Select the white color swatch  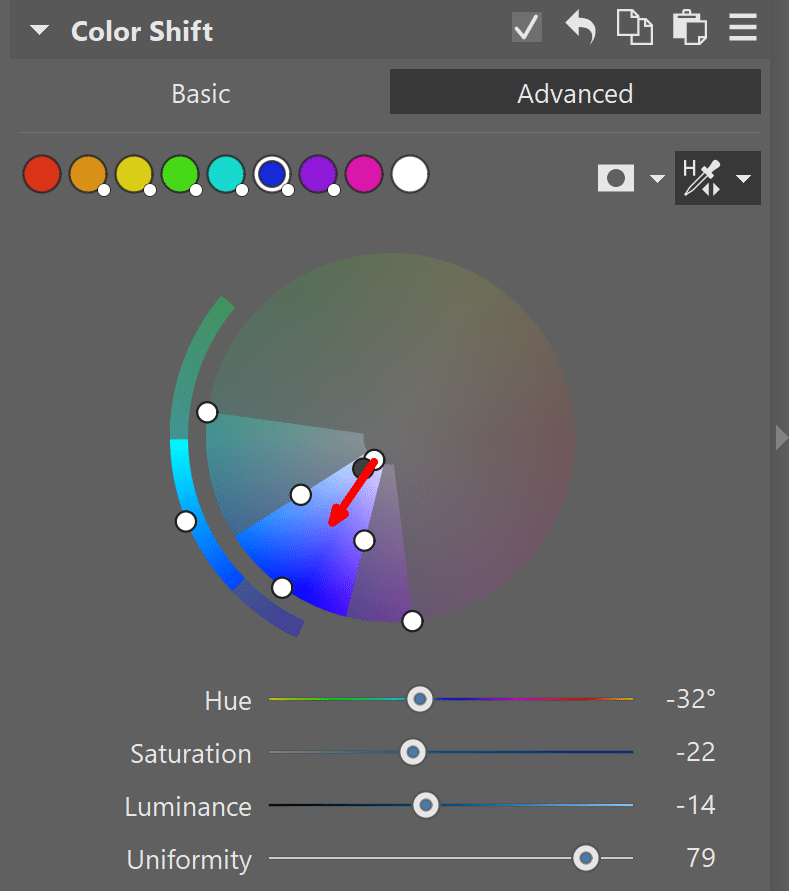[x=410, y=174]
